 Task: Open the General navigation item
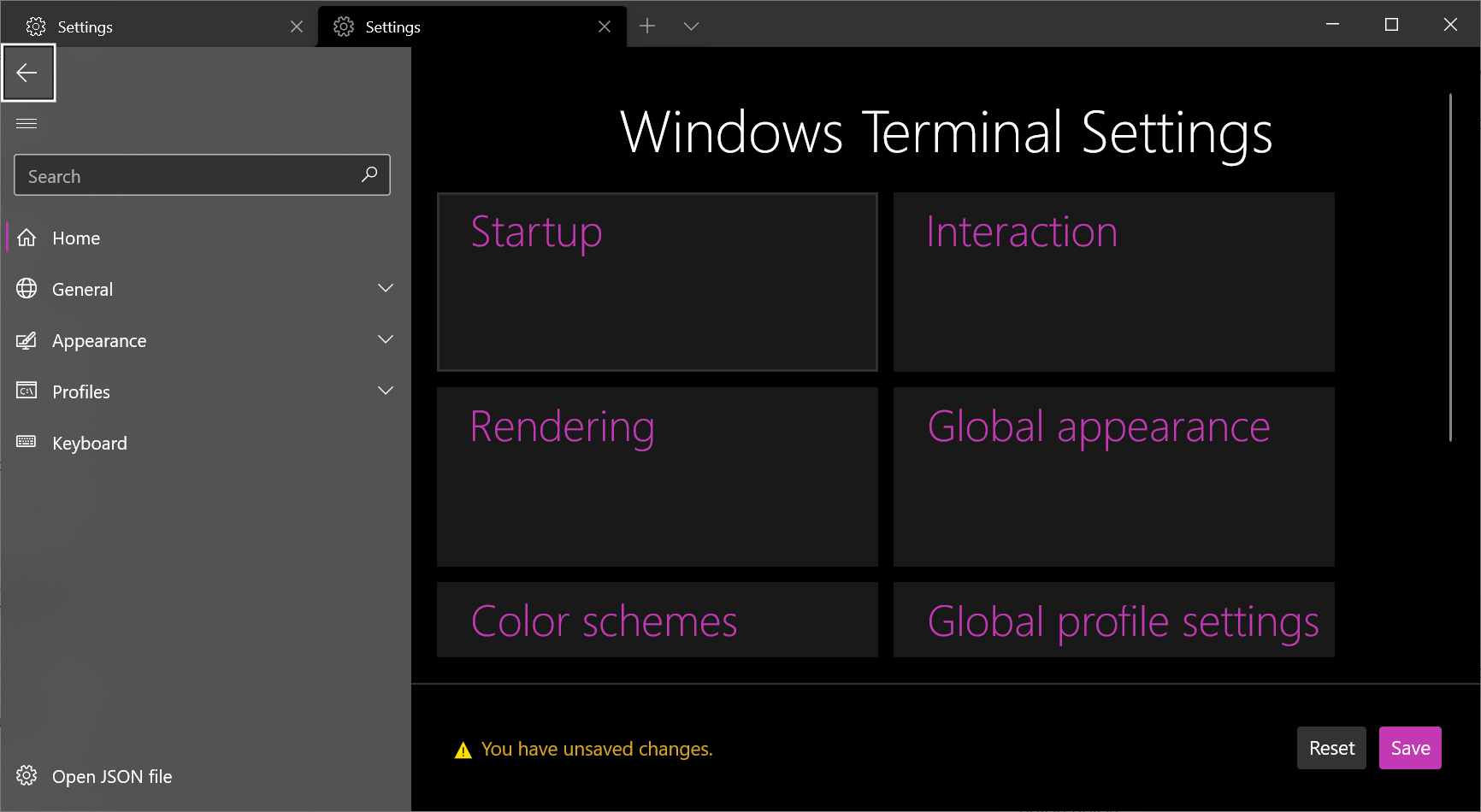coord(205,289)
